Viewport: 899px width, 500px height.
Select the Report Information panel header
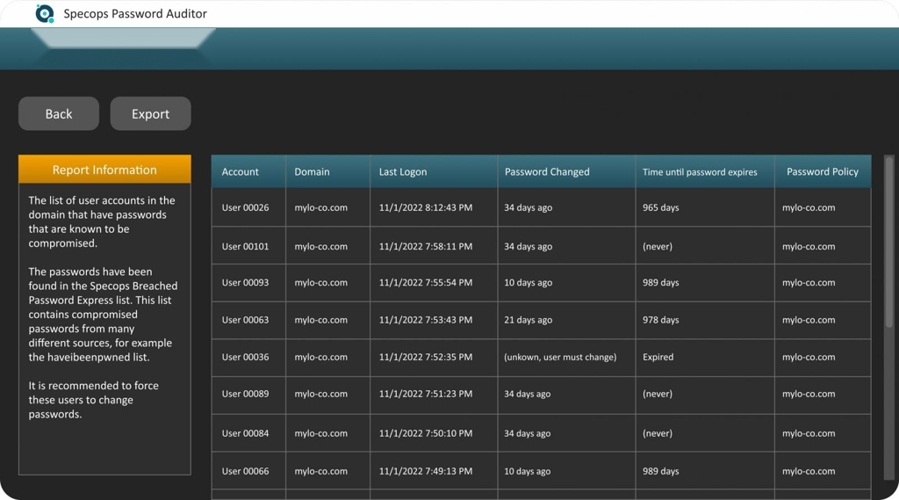[104, 170]
